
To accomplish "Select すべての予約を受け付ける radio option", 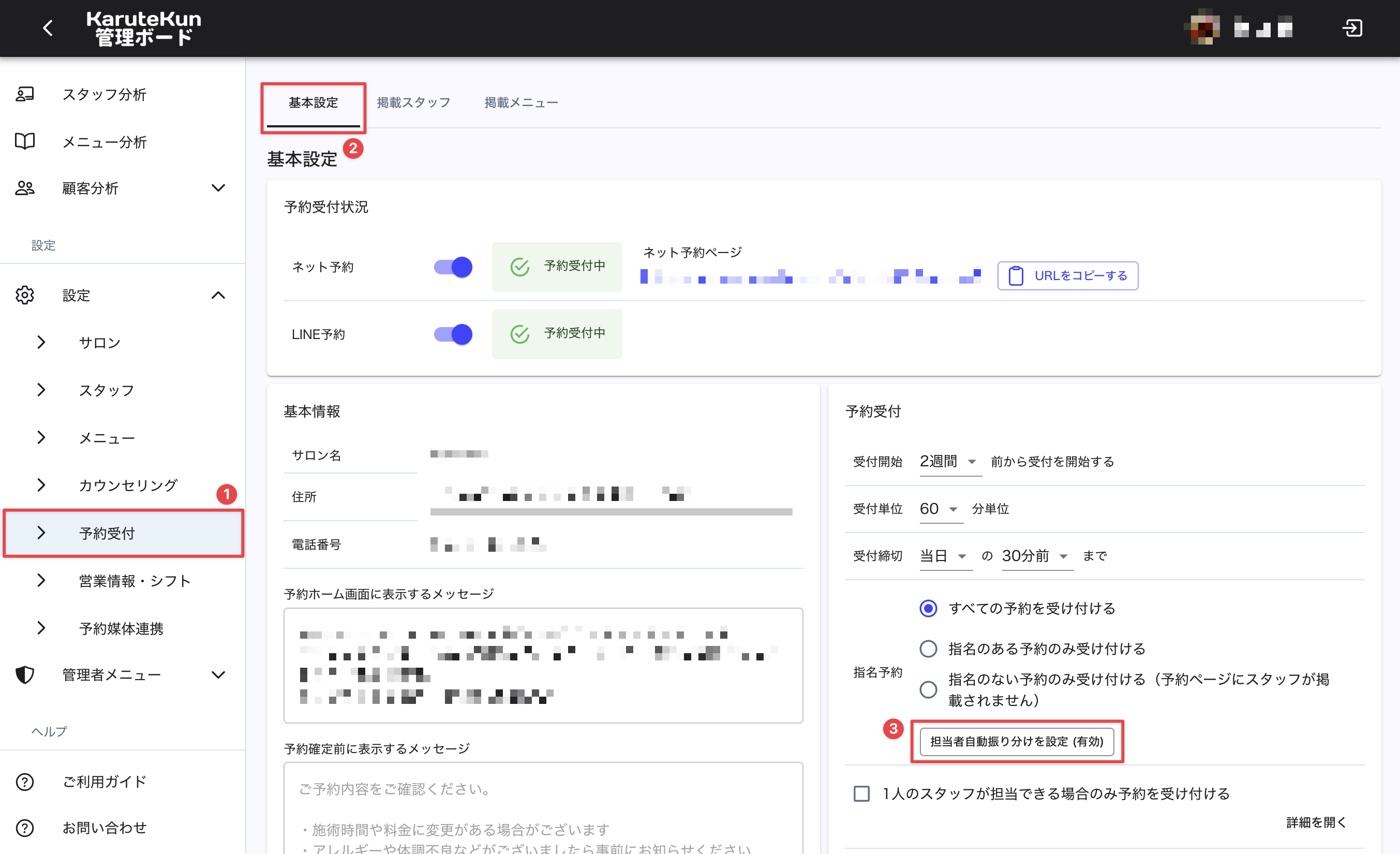I will [x=928, y=608].
